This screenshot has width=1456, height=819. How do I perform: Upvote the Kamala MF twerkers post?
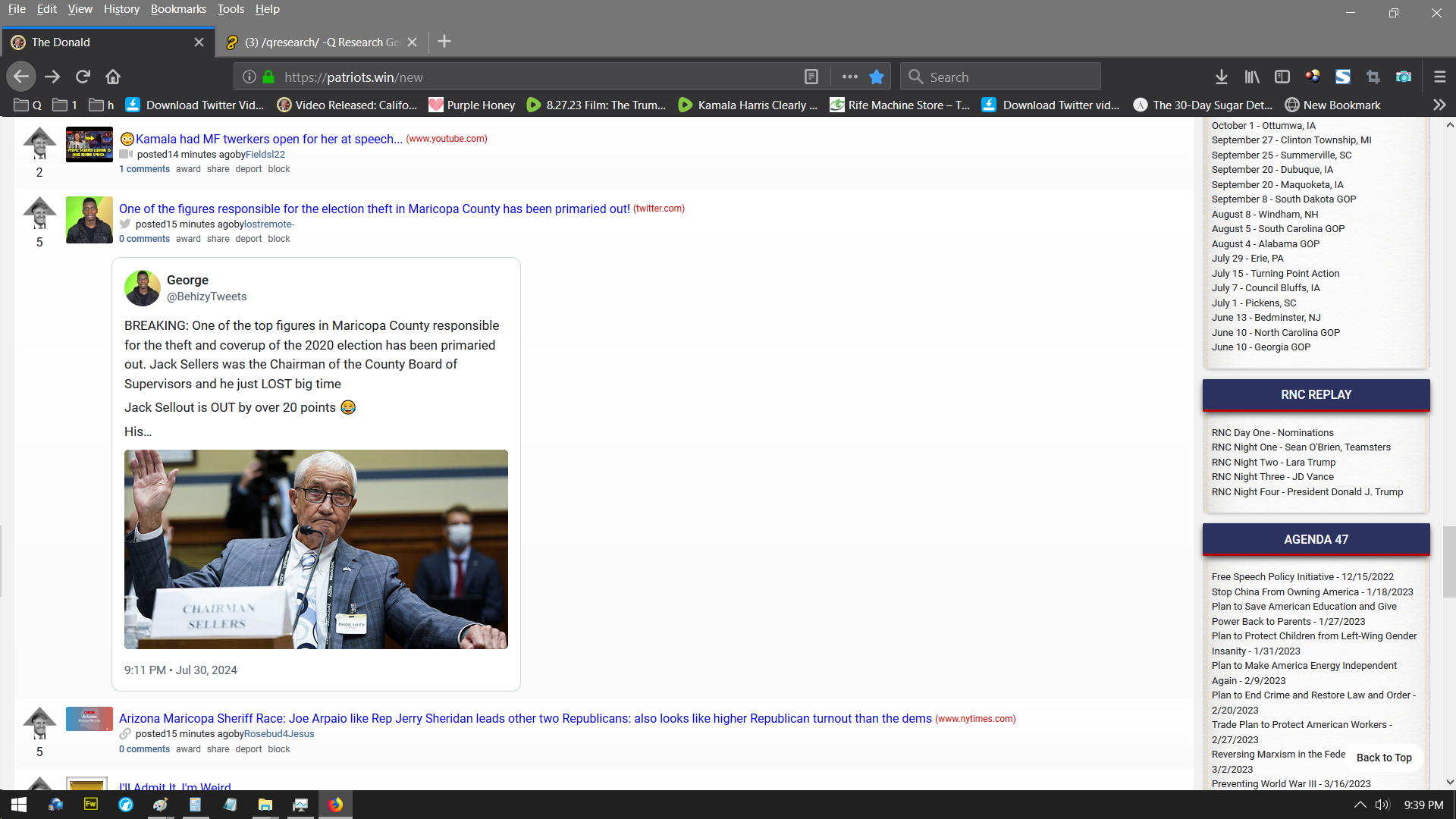(39, 143)
